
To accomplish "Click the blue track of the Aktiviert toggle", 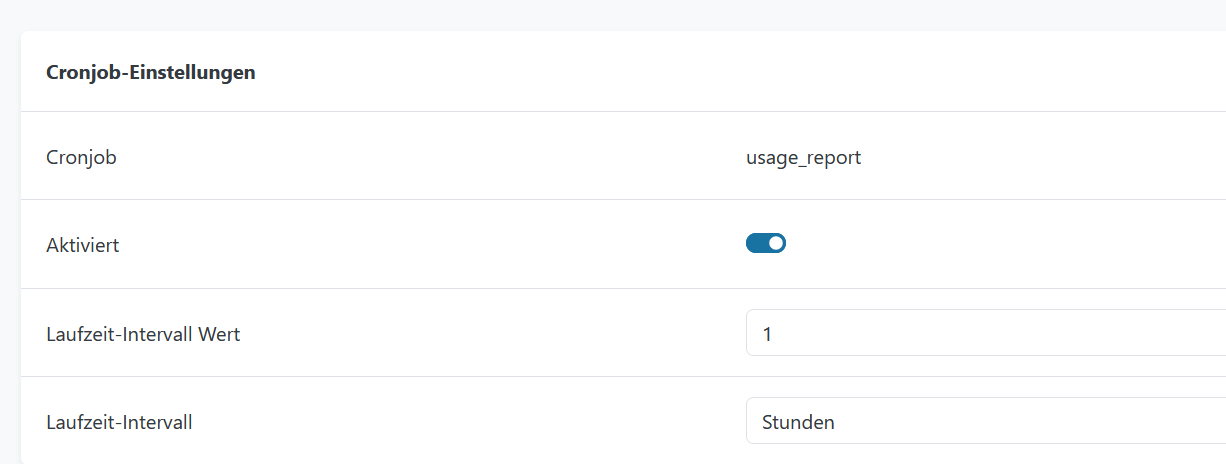I will coord(756,243).
